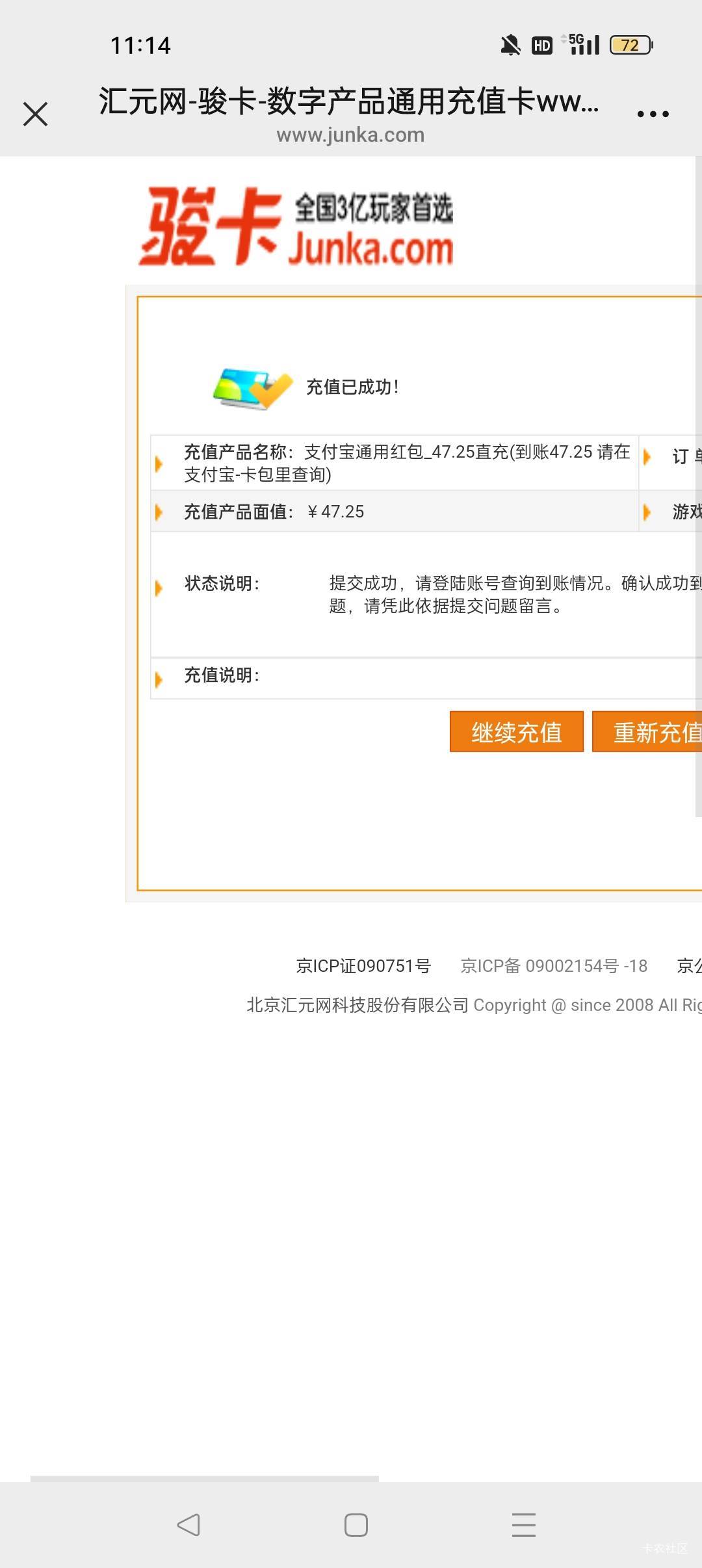Close the browser page with the X icon

tap(35, 114)
